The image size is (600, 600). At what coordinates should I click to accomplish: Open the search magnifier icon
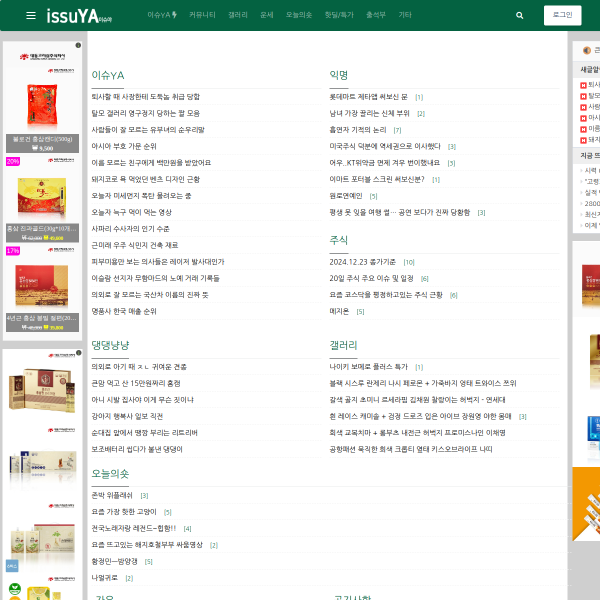pyautogui.click(x=519, y=16)
